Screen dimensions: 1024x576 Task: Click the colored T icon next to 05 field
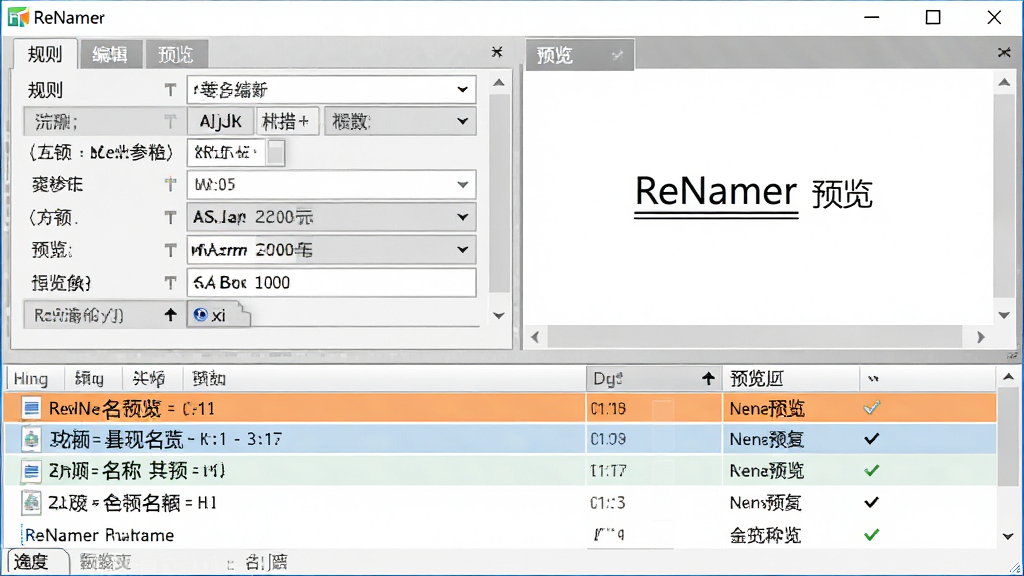click(x=170, y=185)
